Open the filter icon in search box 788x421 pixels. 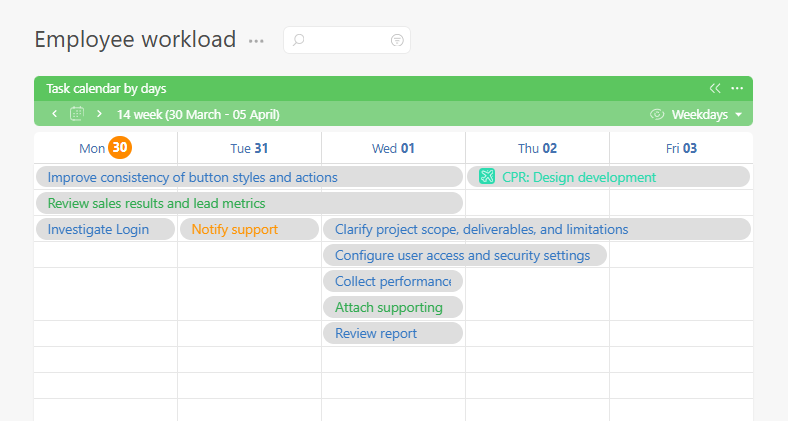pos(397,40)
